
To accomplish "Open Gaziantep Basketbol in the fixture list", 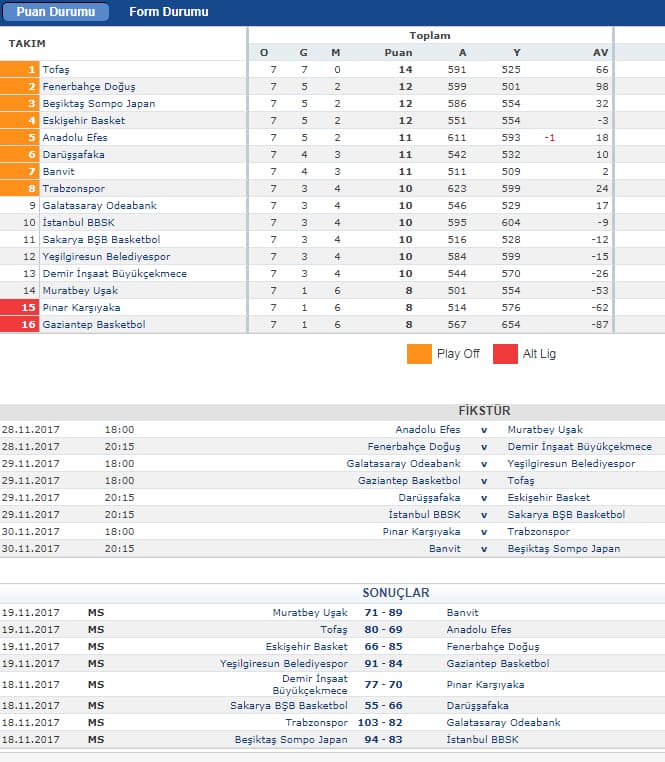I will [x=409, y=481].
